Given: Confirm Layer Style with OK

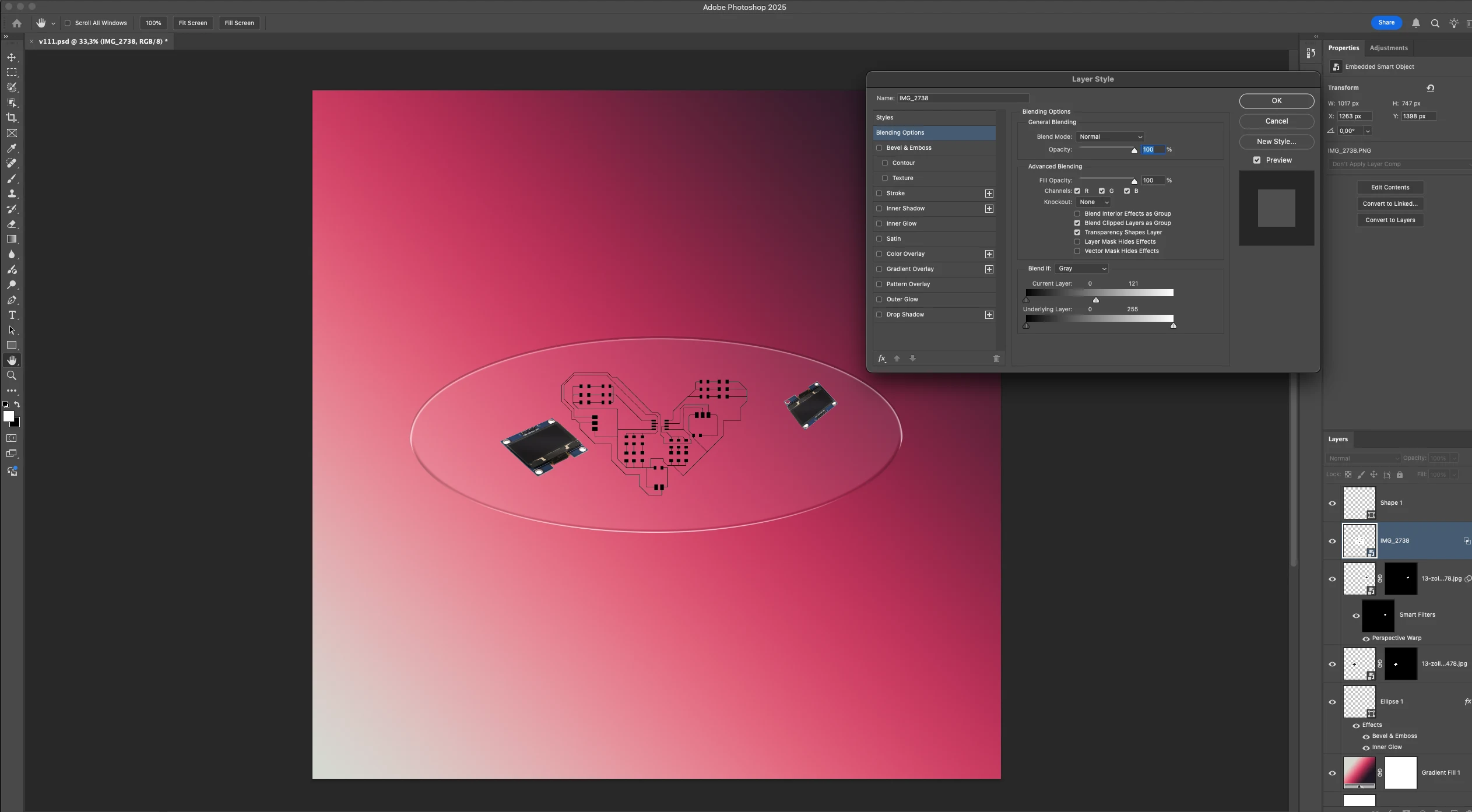Looking at the screenshot, I should click(1276, 101).
